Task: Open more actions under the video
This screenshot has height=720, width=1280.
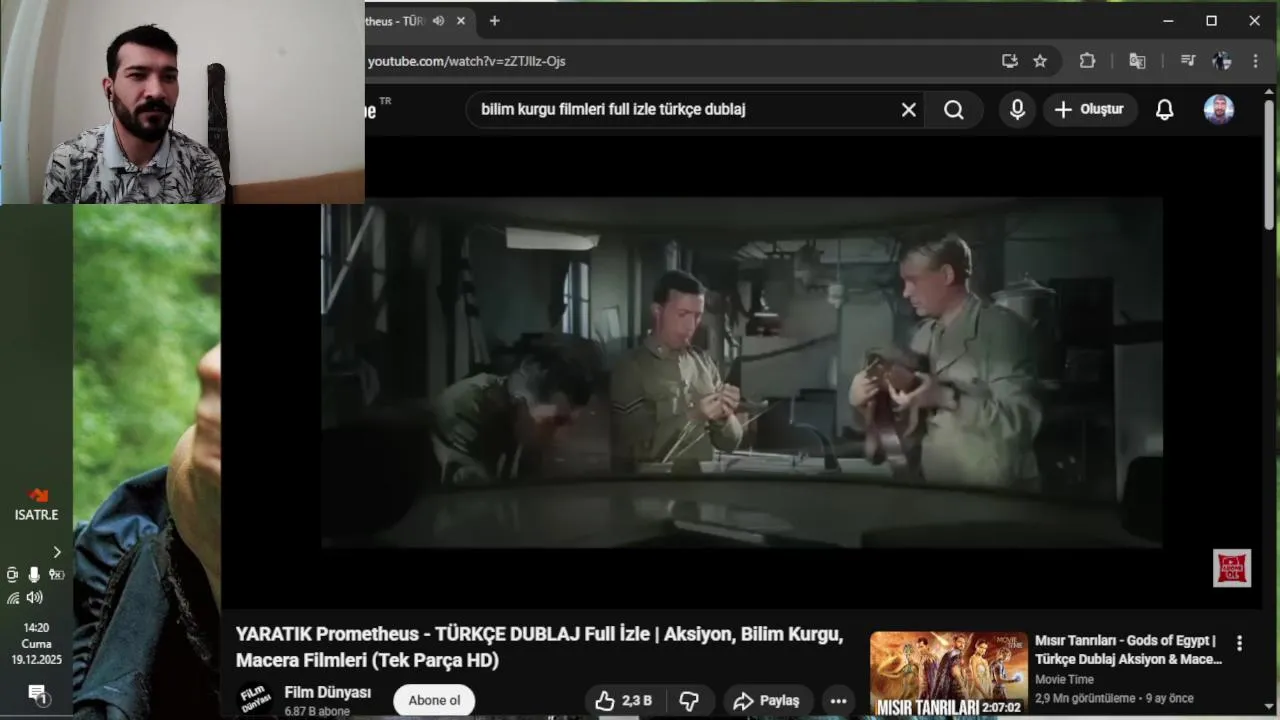Action: point(838,701)
